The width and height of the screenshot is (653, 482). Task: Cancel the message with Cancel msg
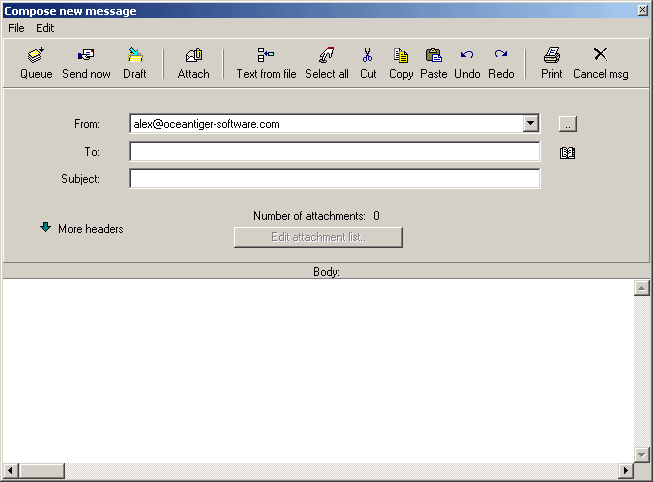click(600, 63)
